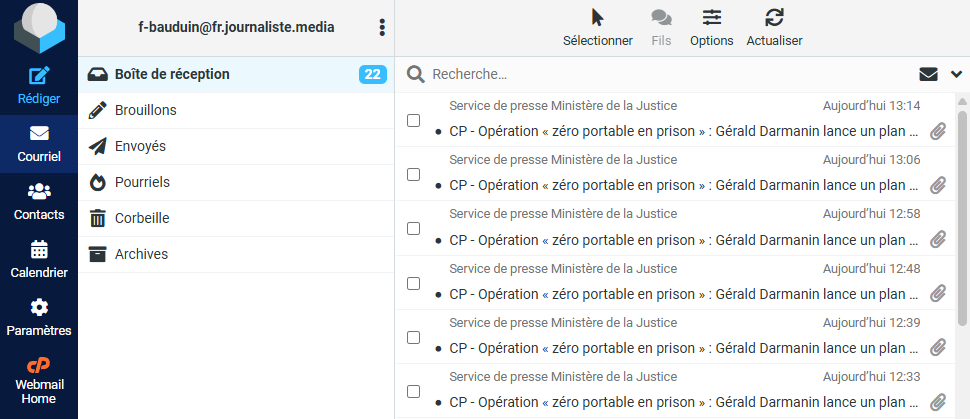Switch to the Envoyés folder

(x=140, y=146)
